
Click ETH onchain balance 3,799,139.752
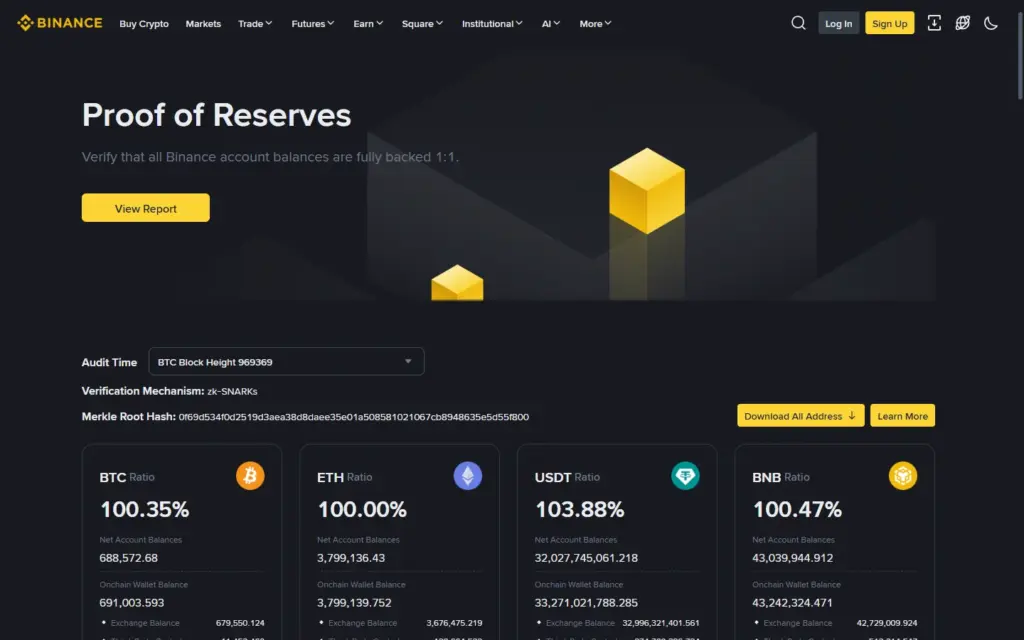point(354,603)
